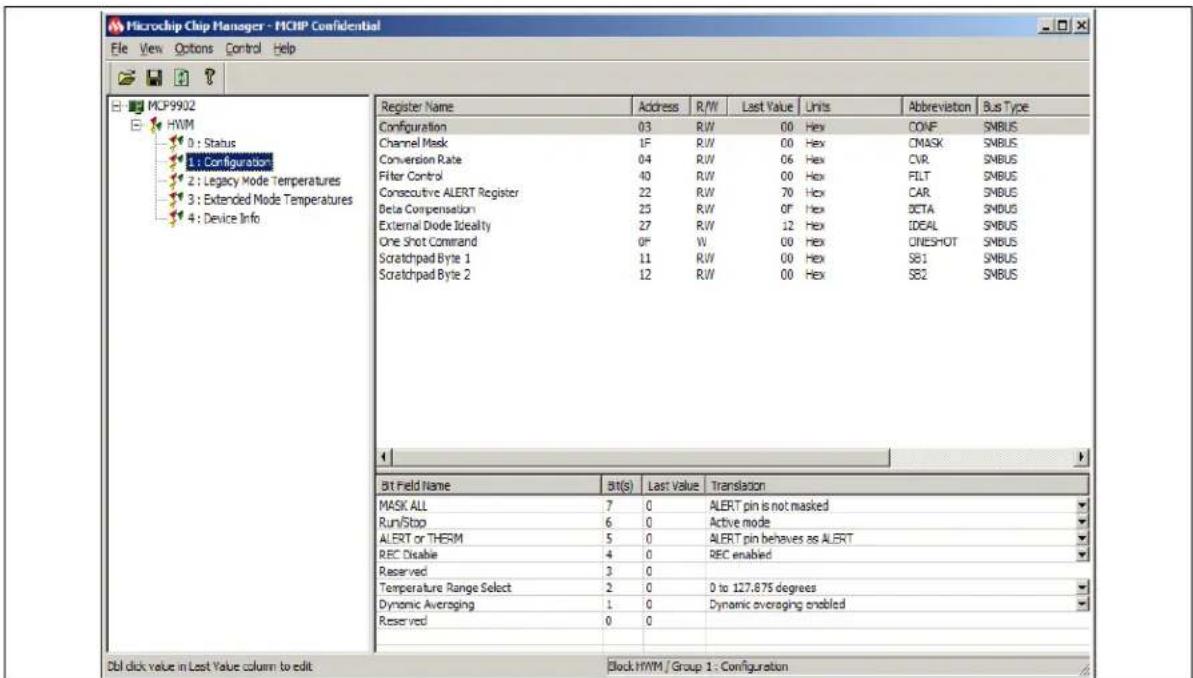Select the Consecutive ALERT Register row
The width and height of the screenshot is (1193, 678).
pos(733,193)
